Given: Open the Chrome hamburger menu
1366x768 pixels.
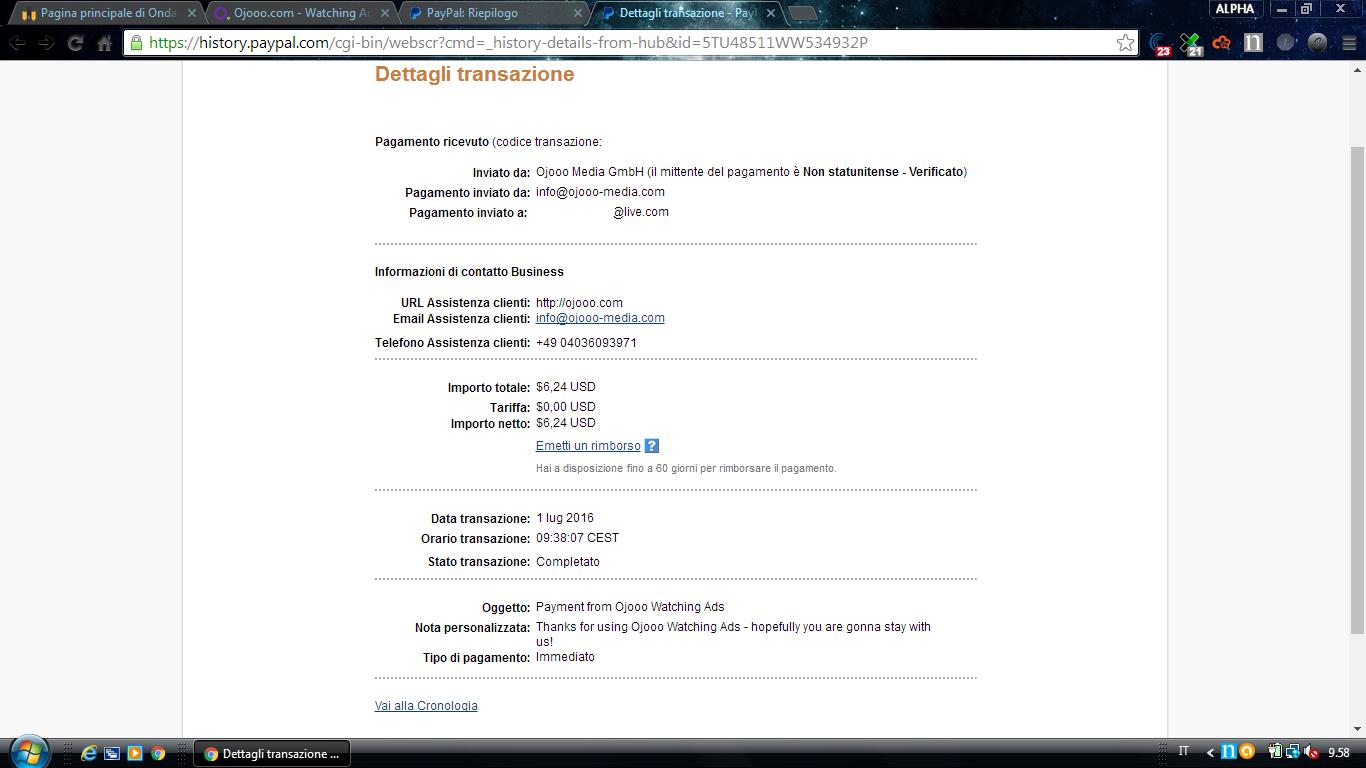Looking at the screenshot, I should 1347,43.
